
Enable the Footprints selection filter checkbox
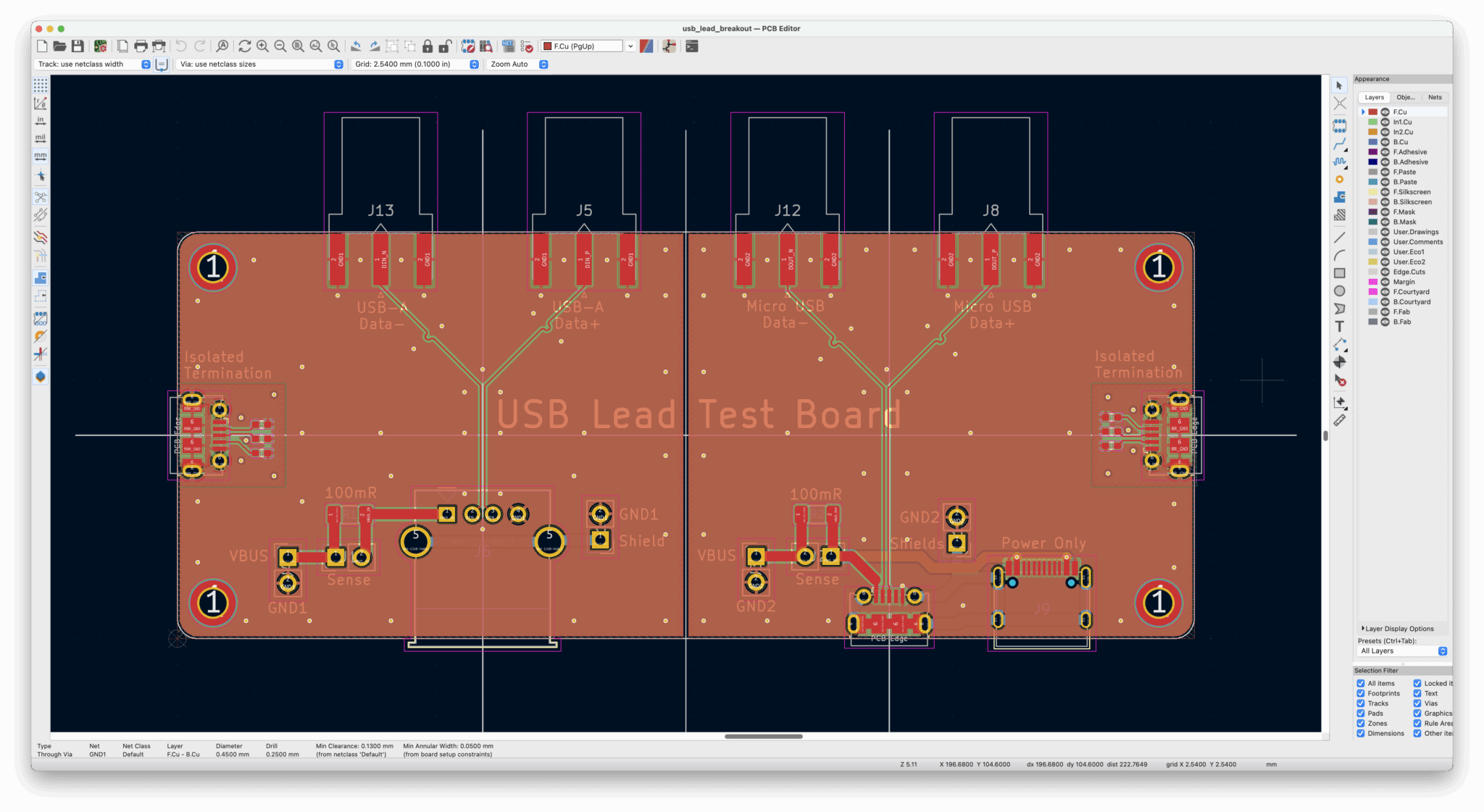[1361, 693]
